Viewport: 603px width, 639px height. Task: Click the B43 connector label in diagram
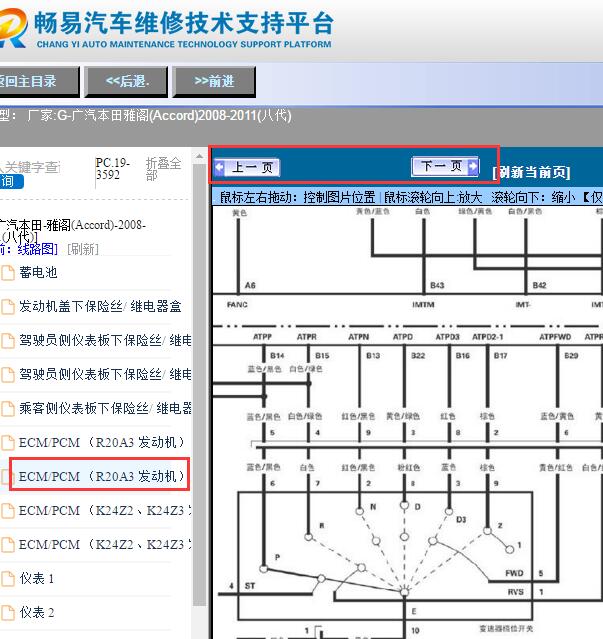[437, 285]
